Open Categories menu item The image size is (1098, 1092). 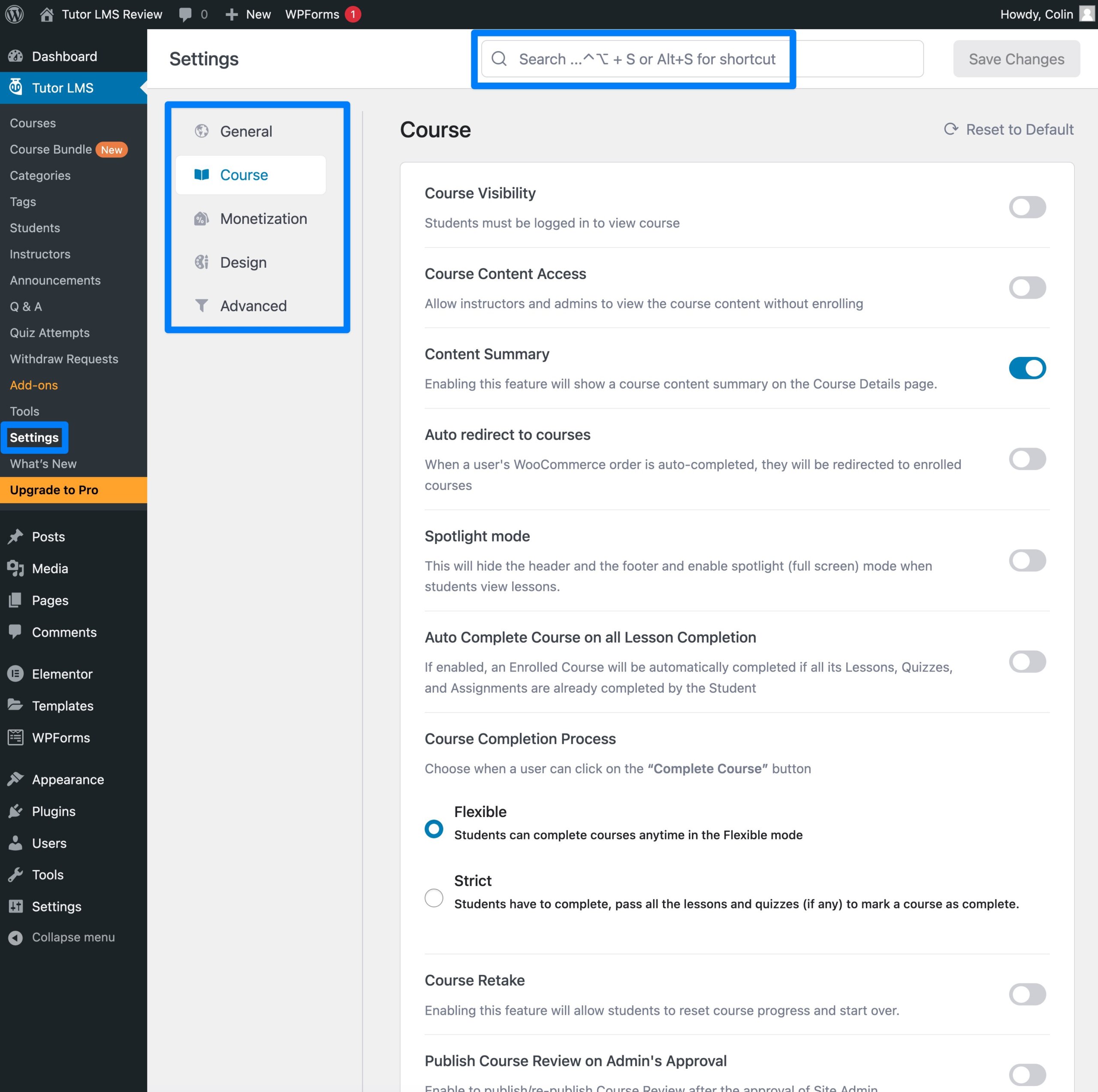point(40,175)
